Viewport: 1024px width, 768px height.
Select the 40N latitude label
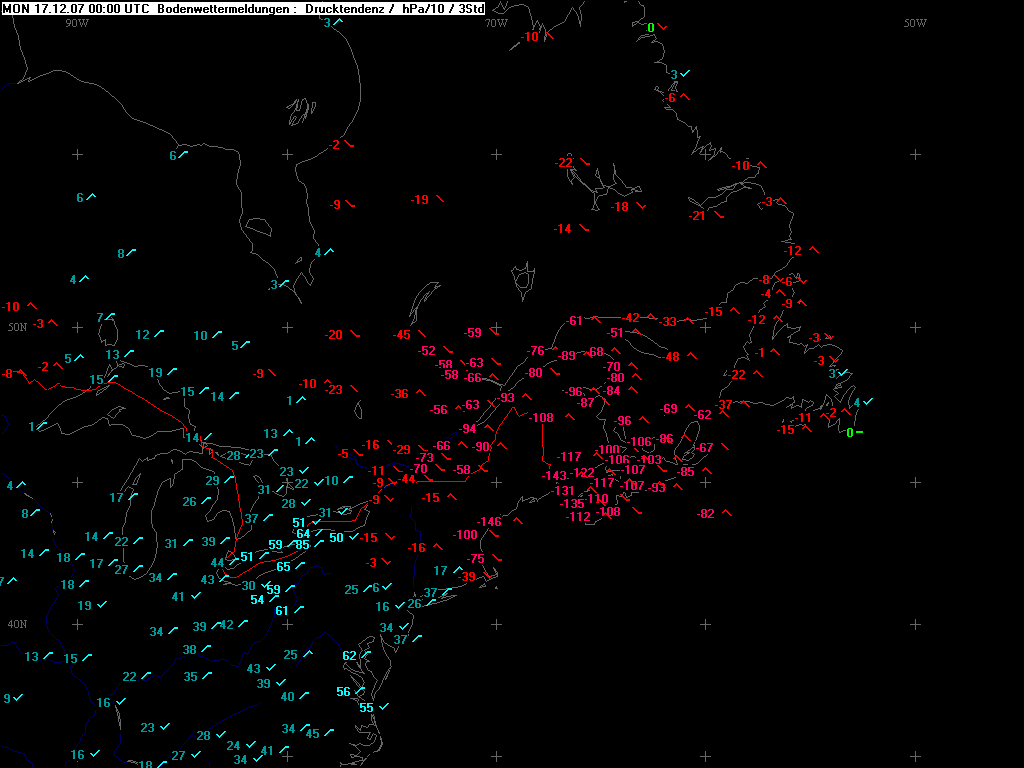pyautogui.click(x=17, y=624)
